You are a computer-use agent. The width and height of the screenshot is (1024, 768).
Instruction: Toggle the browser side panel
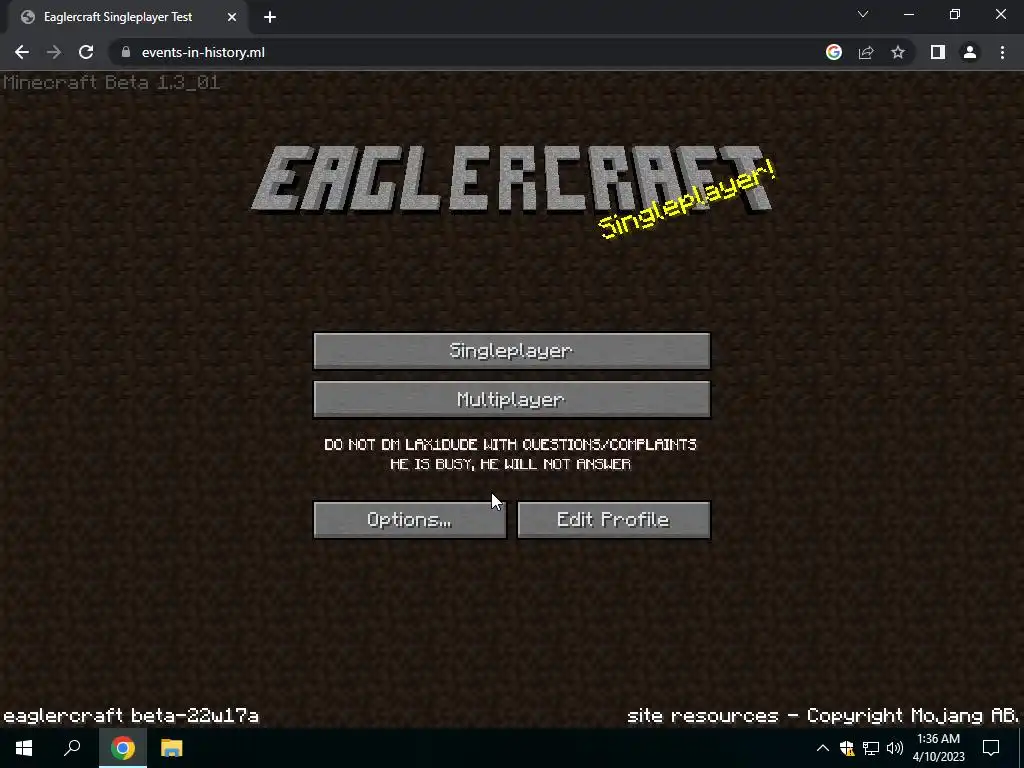[x=938, y=52]
